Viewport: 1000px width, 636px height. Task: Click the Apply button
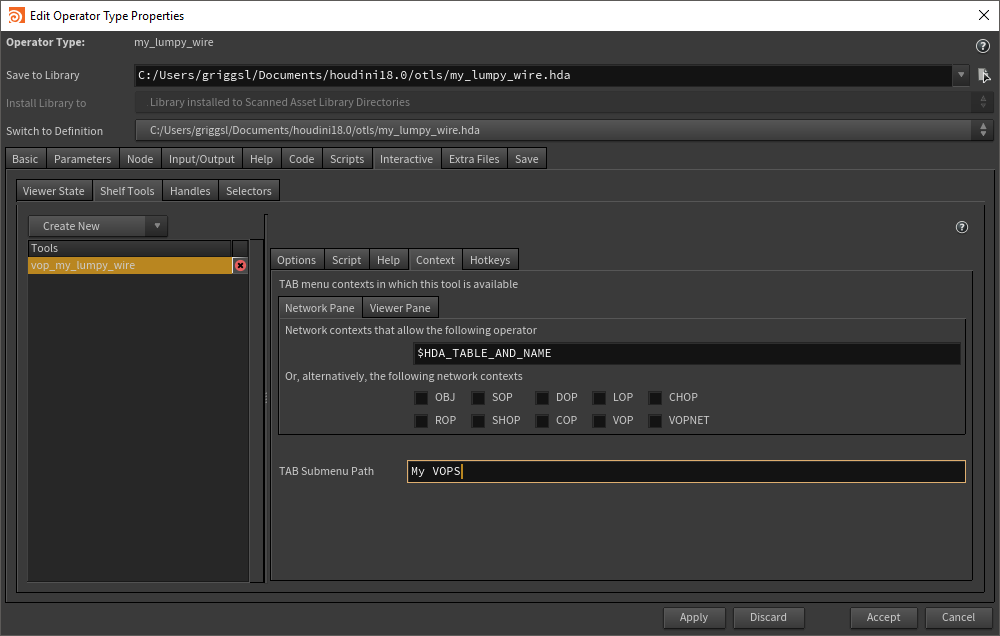coord(693,617)
